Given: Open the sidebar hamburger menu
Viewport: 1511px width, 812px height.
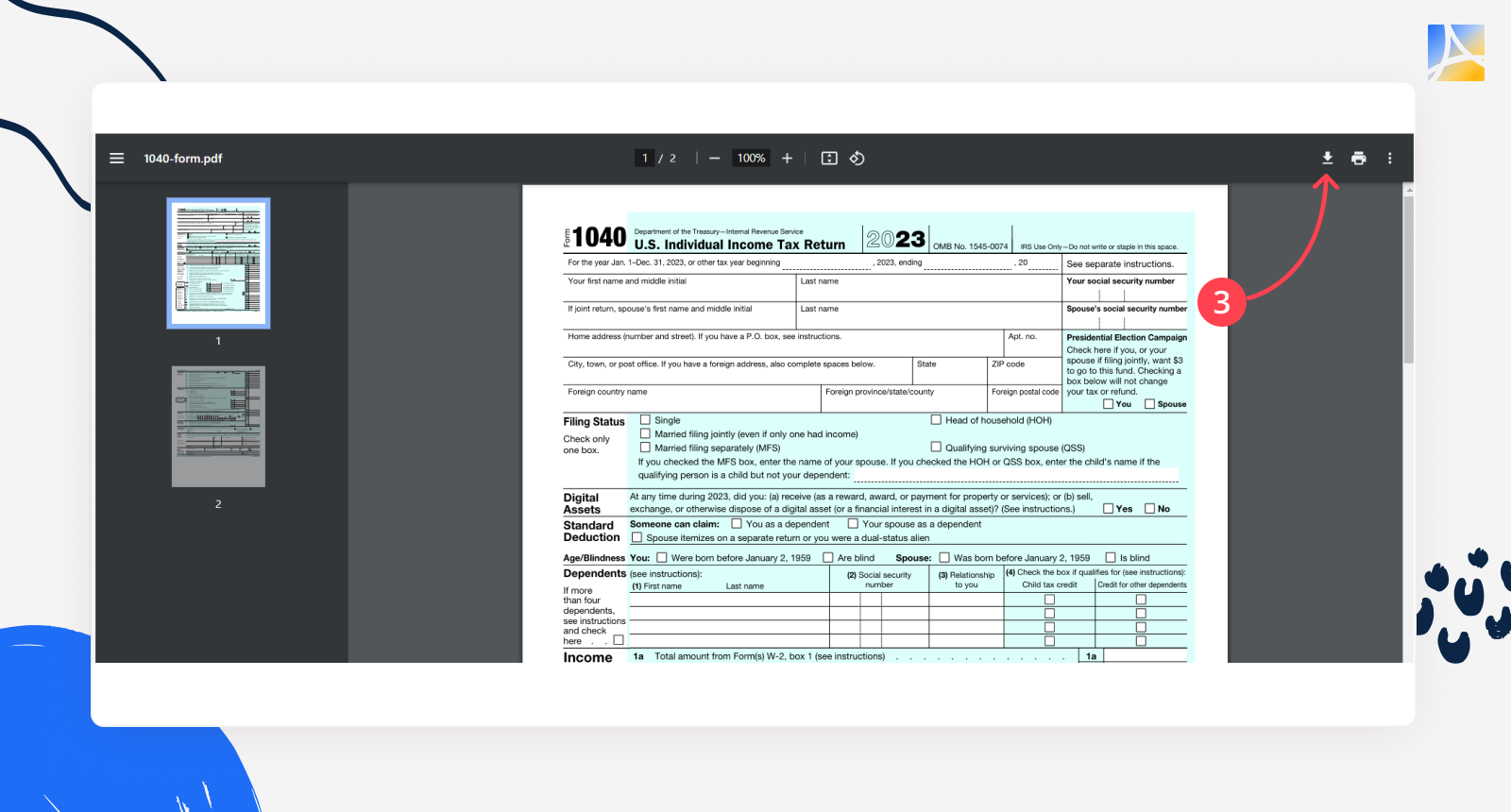Looking at the screenshot, I should [x=117, y=159].
